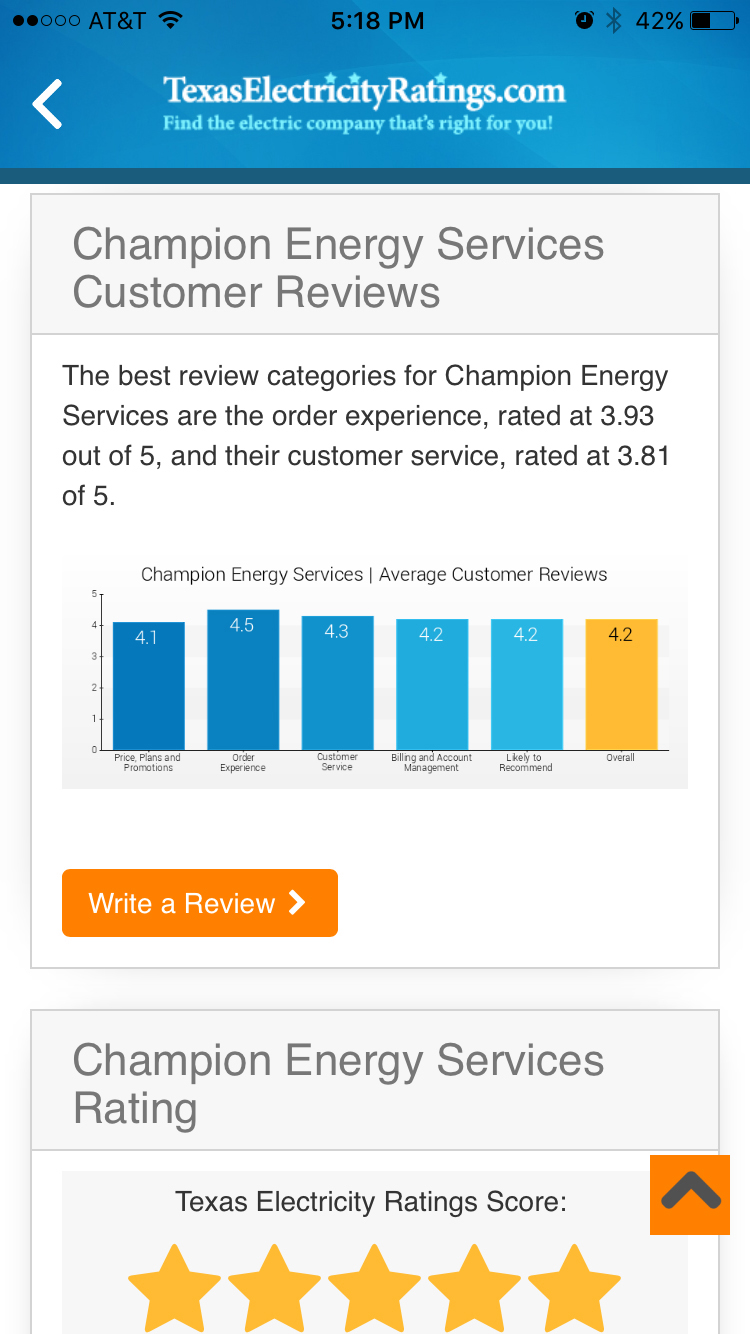Viewport: 750px width, 1334px height.
Task: Tap the Champion Energy Services Customer Reviews heading
Action: pyautogui.click(x=338, y=268)
